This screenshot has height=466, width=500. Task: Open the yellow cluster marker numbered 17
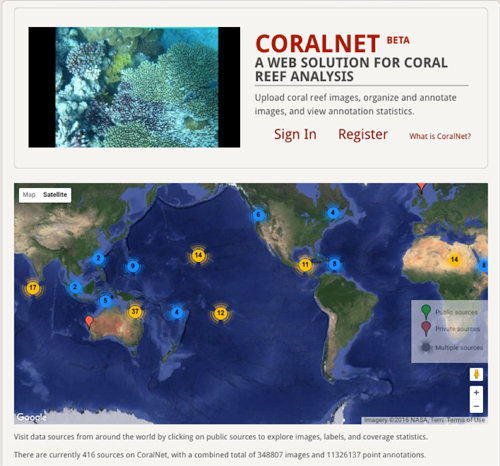point(33,288)
